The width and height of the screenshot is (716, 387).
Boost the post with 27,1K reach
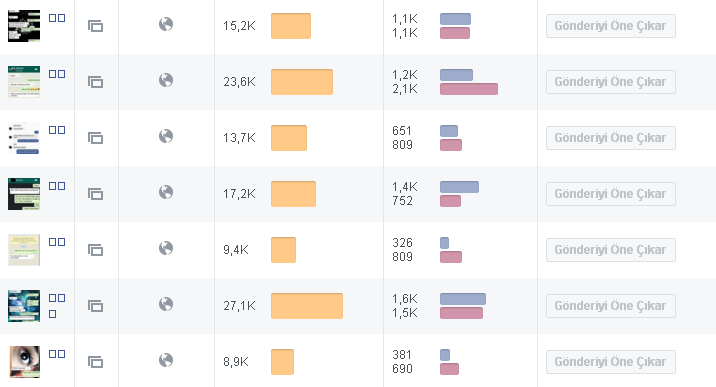click(611, 306)
